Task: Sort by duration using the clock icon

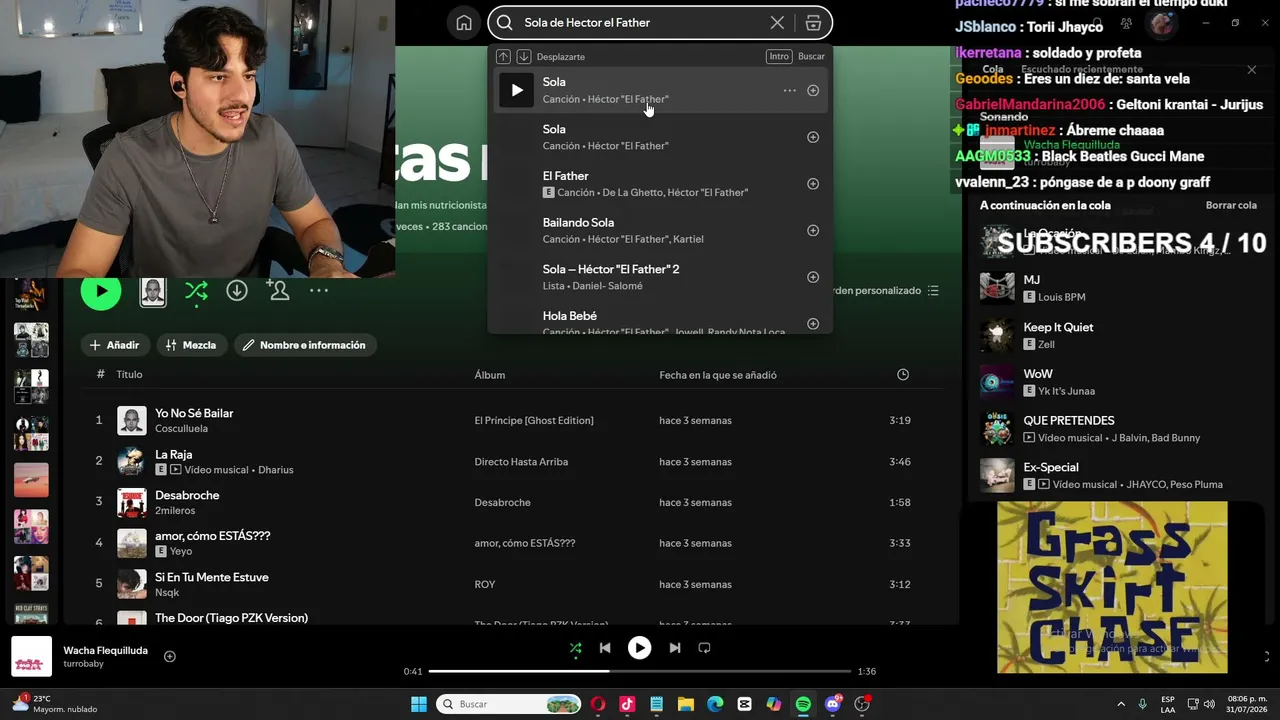Action: tap(903, 375)
